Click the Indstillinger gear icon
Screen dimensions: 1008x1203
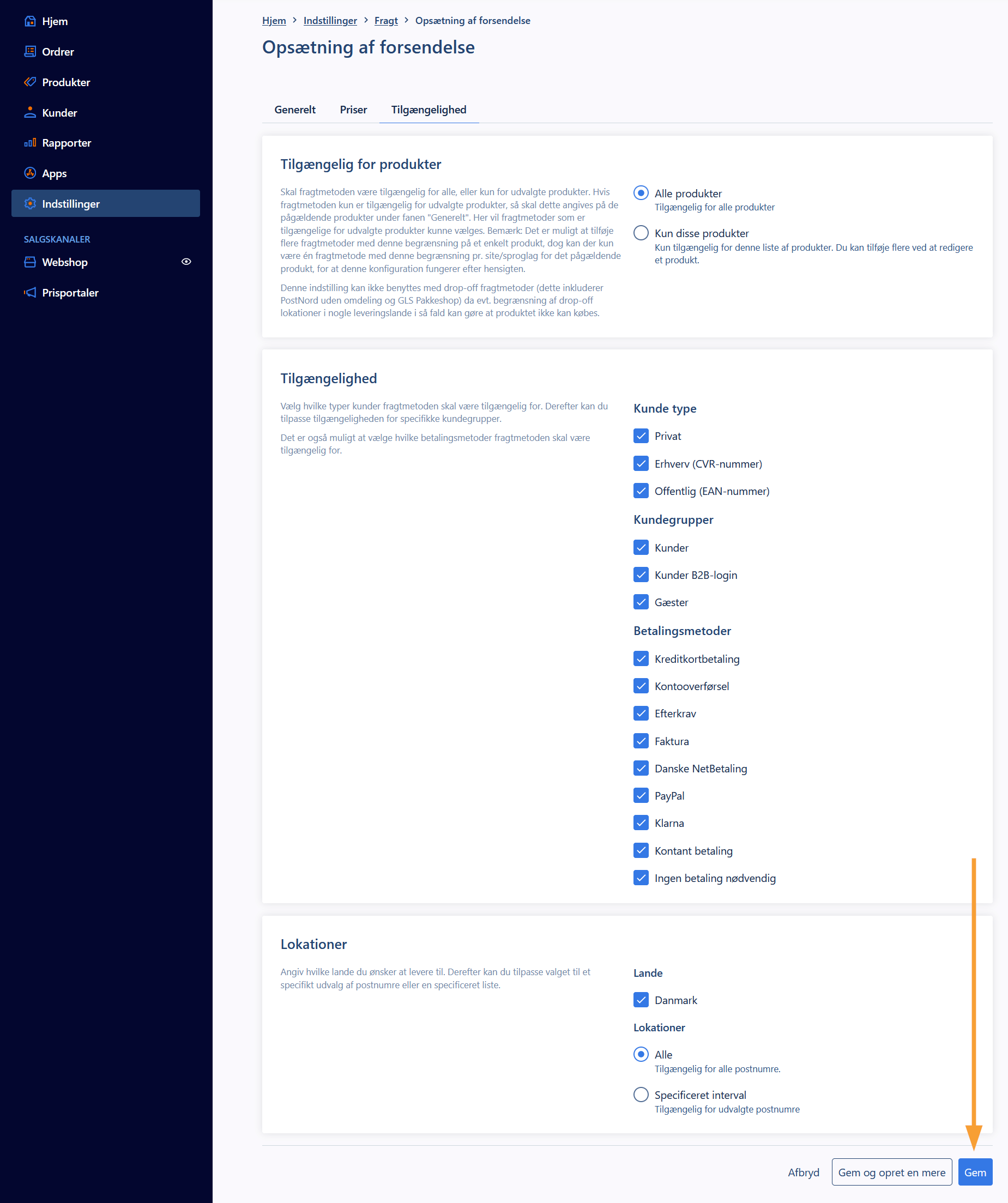tap(30, 203)
